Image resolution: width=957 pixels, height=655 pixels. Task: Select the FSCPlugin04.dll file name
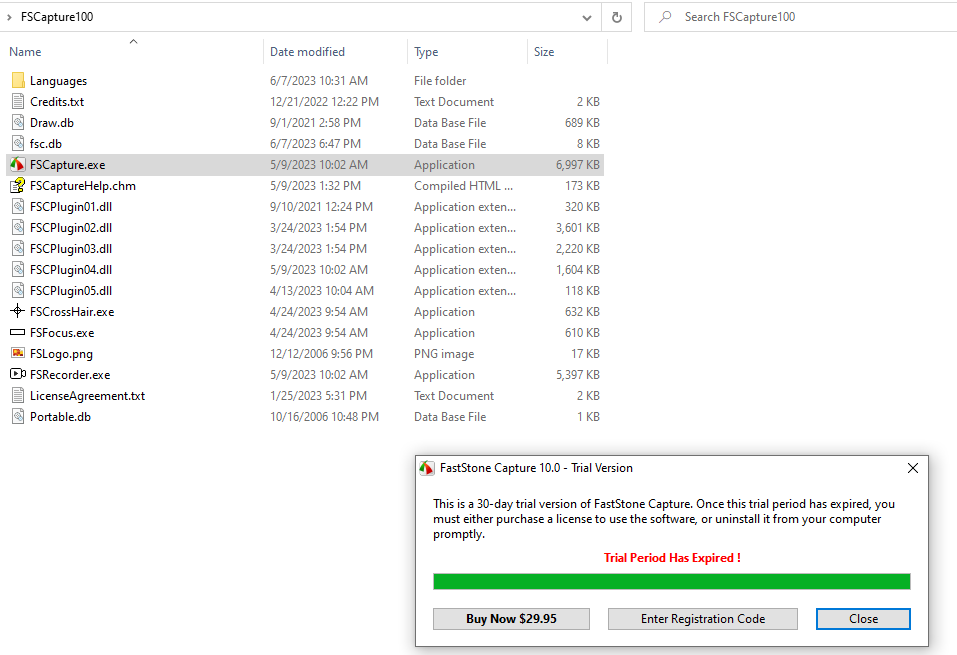(71, 270)
